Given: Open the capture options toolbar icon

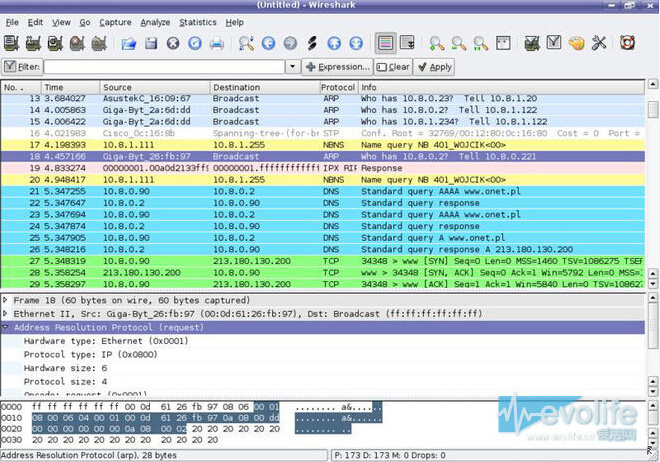Looking at the screenshot, I should tap(33, 43).
